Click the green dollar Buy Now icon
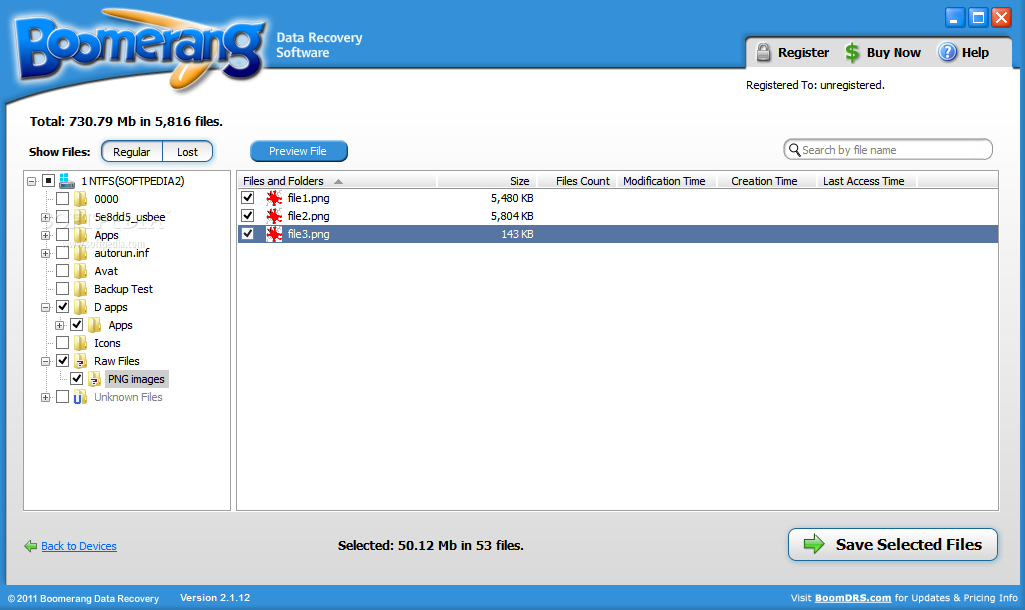 852,52
